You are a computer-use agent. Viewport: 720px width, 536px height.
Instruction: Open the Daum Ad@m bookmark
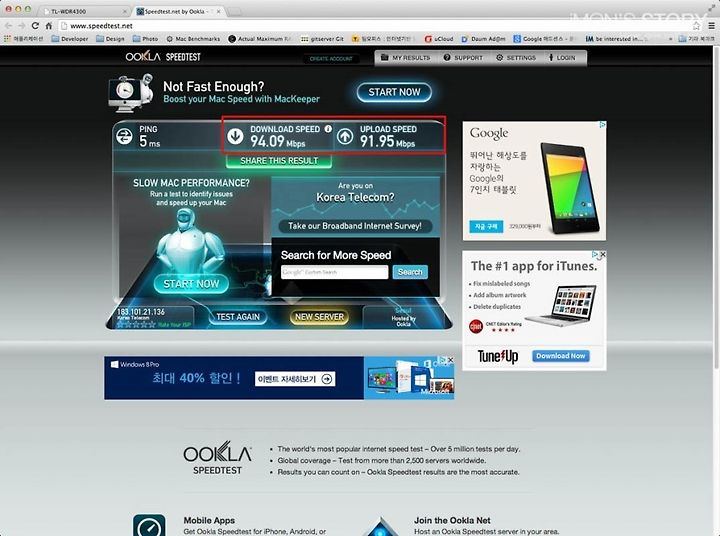(483, 39)
